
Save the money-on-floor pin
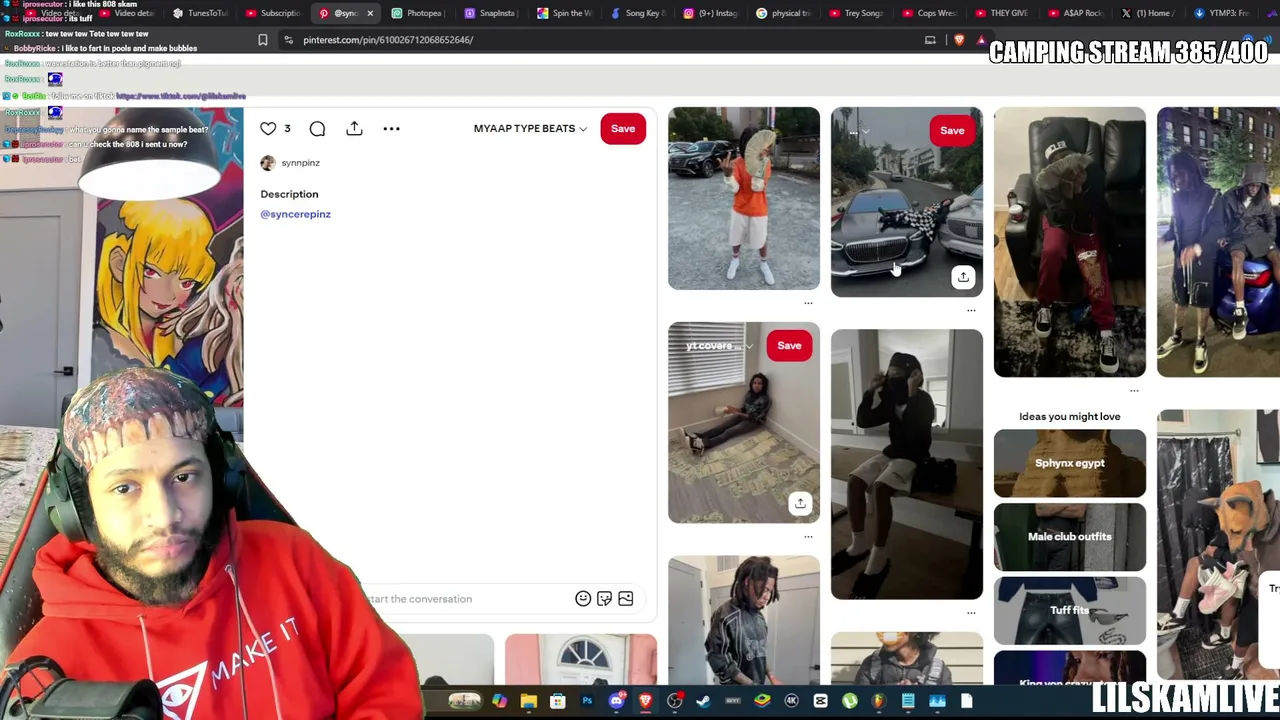point(789,346)
